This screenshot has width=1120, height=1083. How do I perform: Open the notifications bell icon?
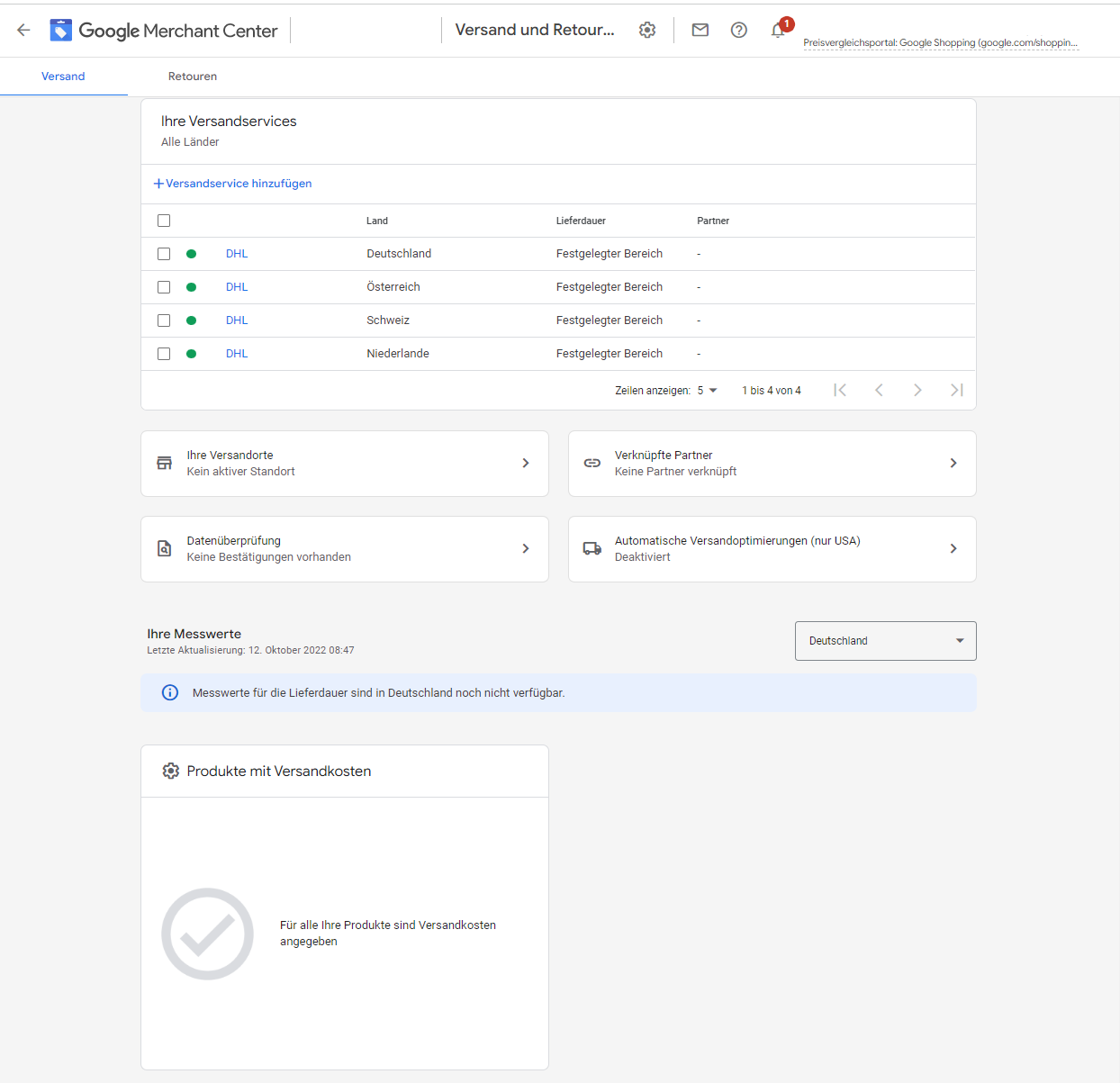[x=778, y=30]
